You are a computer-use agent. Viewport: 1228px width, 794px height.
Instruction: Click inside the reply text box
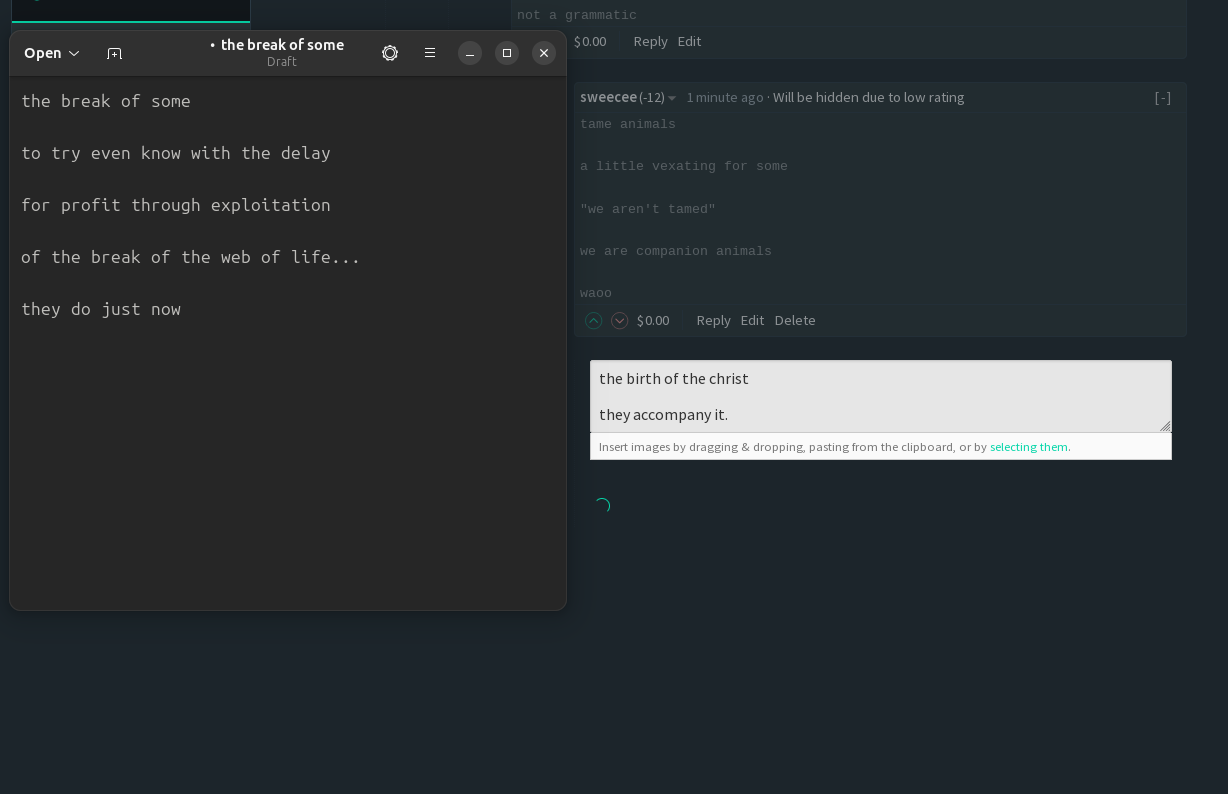click(880, 396)
